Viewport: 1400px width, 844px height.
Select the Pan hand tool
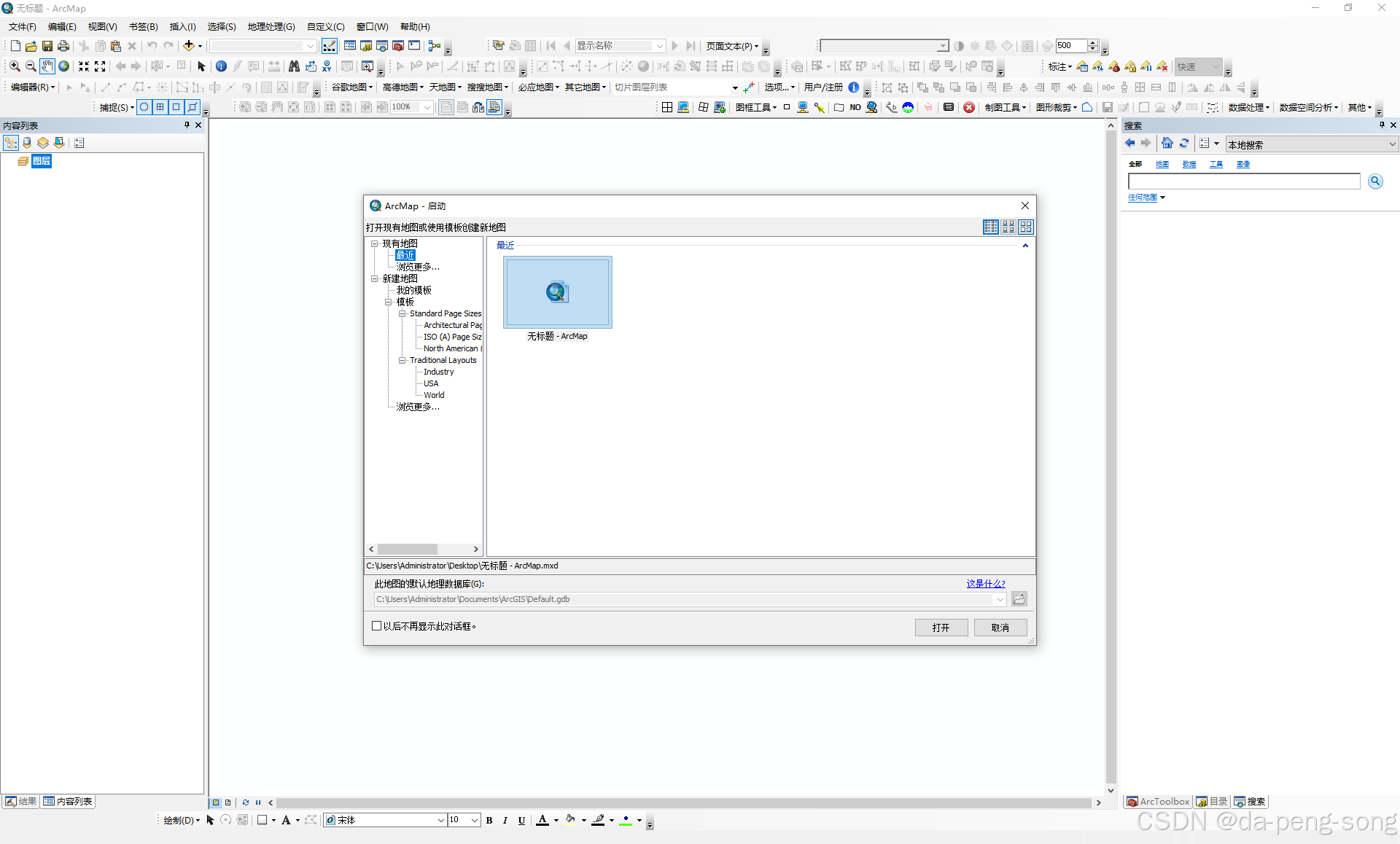pyautogui.click(x=47, y=66)
